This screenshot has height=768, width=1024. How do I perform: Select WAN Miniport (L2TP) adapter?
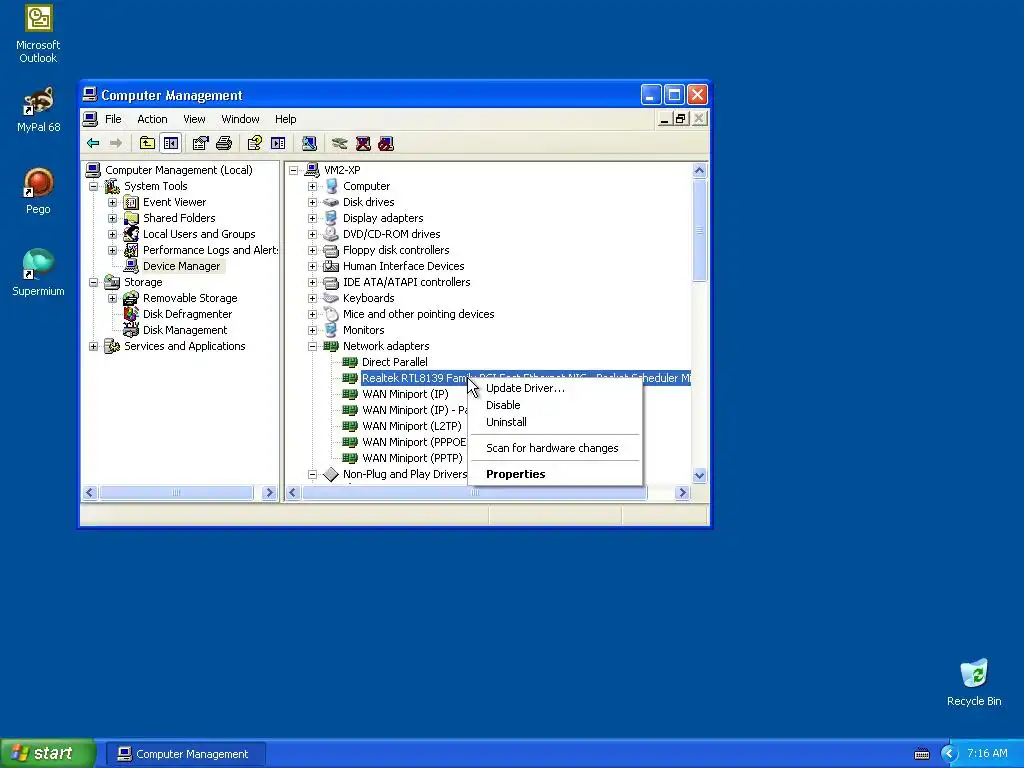click(411, 426)
